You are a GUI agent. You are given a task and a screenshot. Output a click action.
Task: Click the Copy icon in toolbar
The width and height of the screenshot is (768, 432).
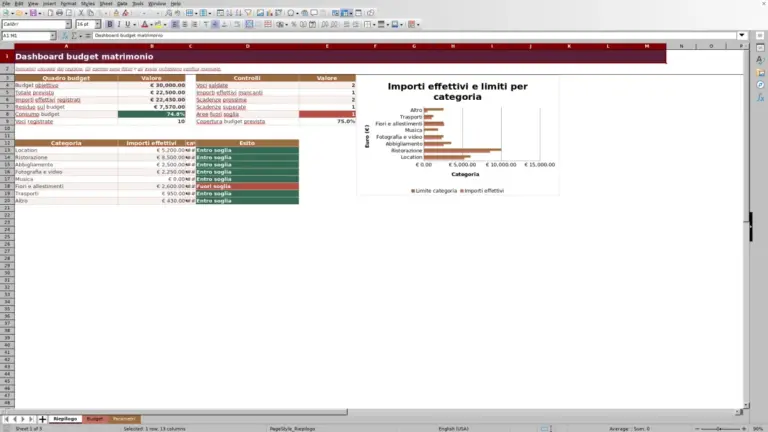[91, 13]
